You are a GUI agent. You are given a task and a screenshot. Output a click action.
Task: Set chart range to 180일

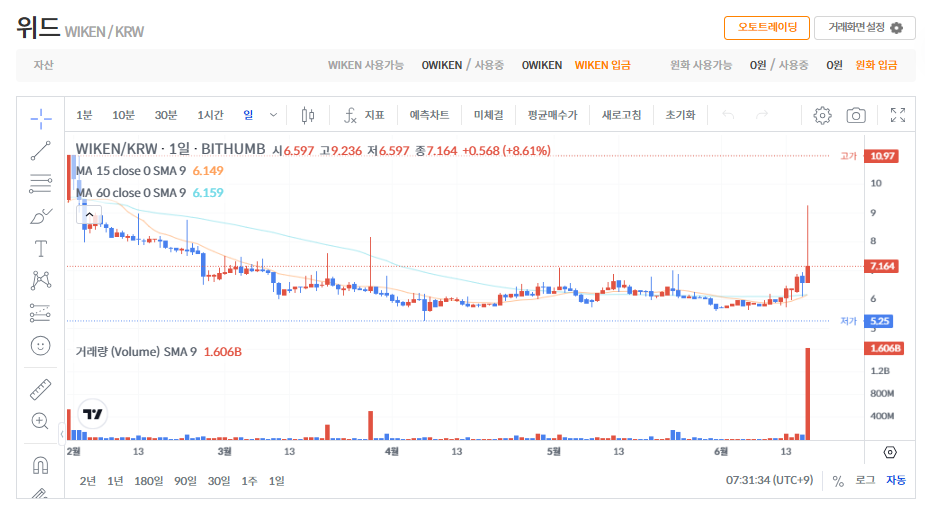pos(149,481)
